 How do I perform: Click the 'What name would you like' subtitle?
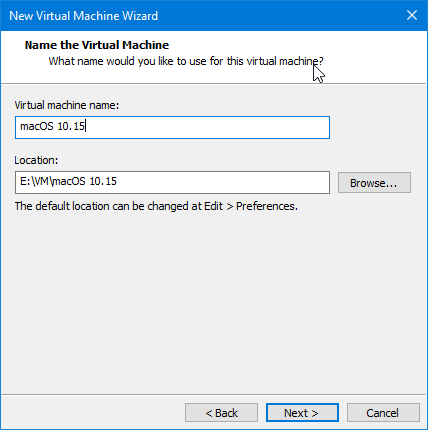click(186, 61)
